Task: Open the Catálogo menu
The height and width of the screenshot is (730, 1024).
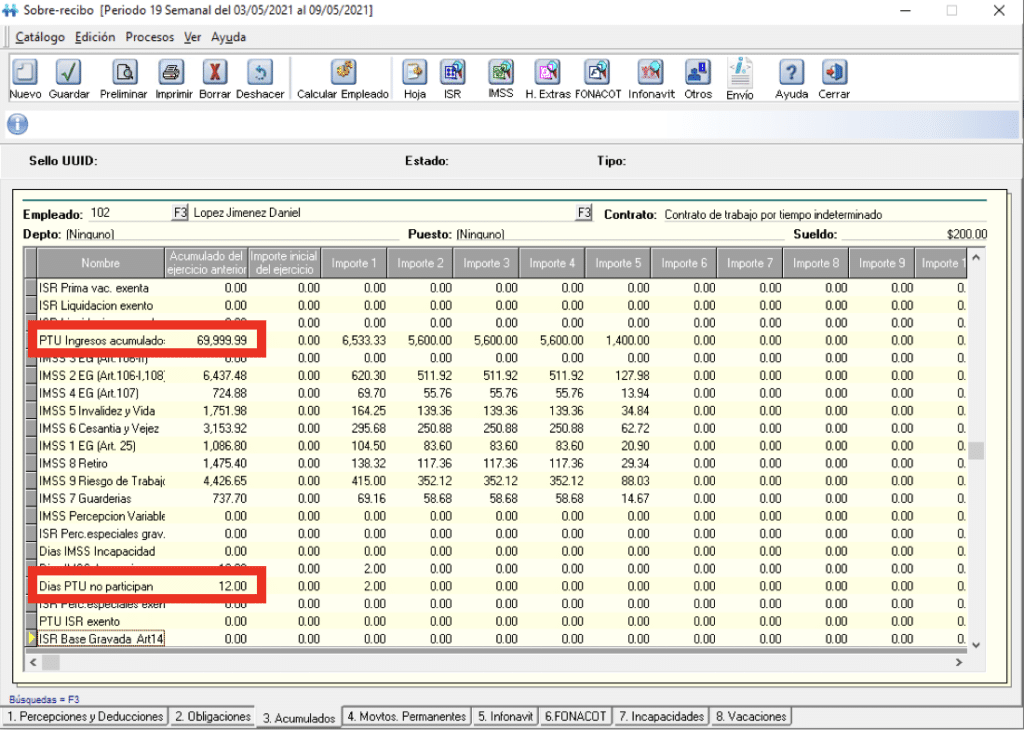Action: coord(40,37)
